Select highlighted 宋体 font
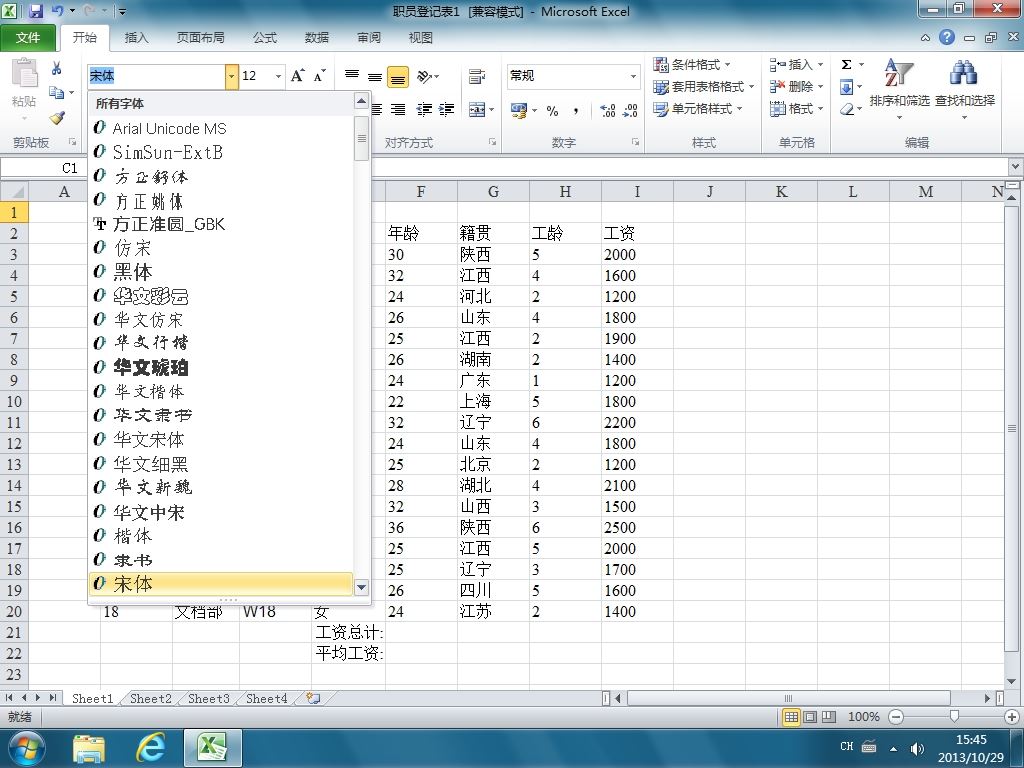 click(x=221, y=584)
